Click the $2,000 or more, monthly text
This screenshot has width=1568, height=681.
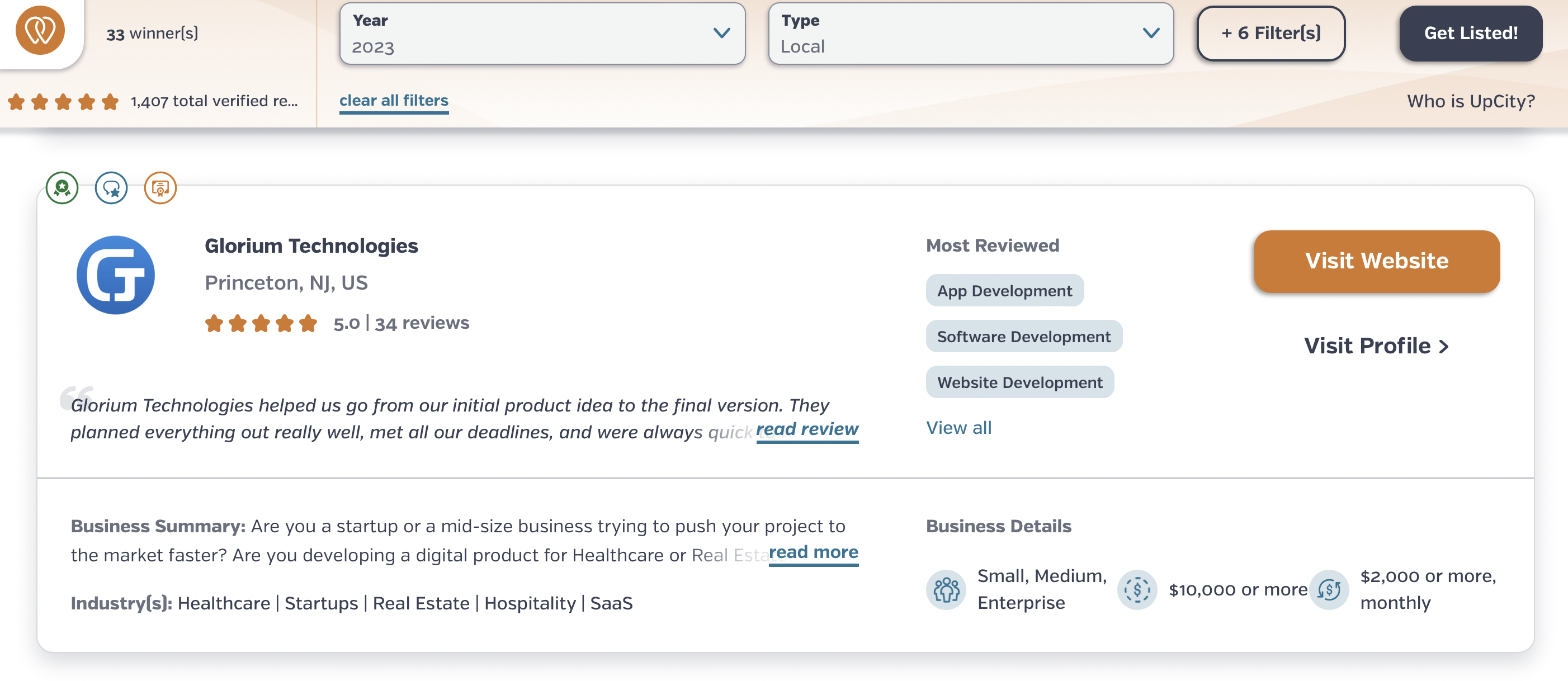pos(1428,589)
